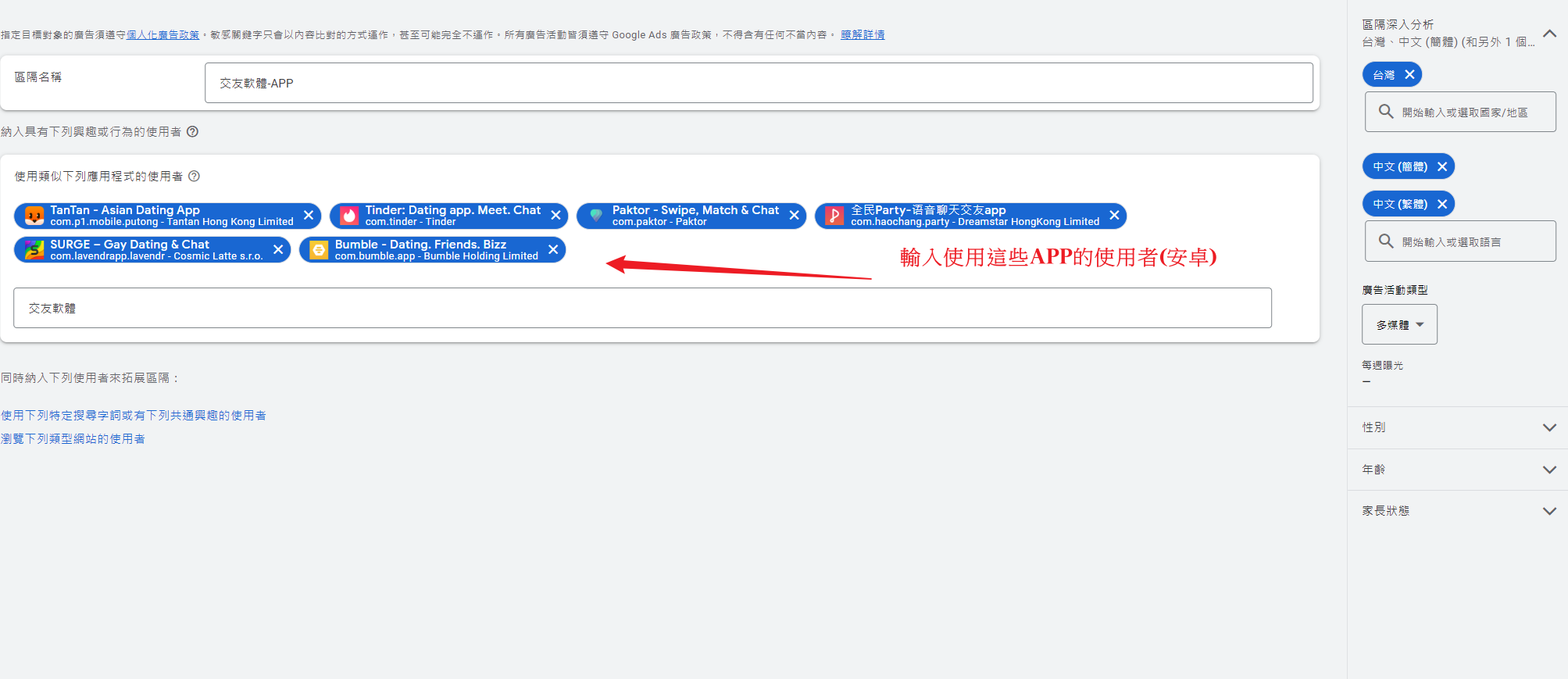Add 瀏覽下列類型網站的使用者
This screenshot has height=679, width=1568.
click(73, 439)
